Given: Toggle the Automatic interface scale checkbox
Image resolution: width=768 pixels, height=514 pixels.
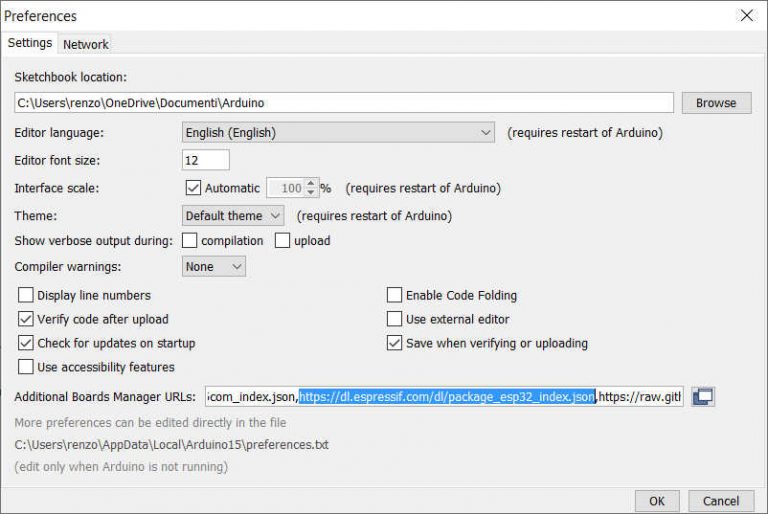Looking at the screenshot, I should pyautogui.click(x=193, y=188).
